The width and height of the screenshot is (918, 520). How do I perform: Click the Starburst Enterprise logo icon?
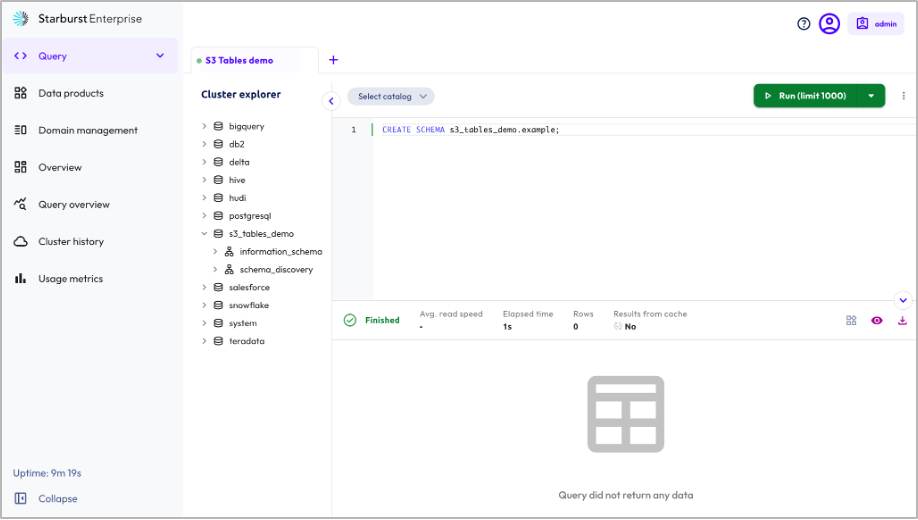20,19
